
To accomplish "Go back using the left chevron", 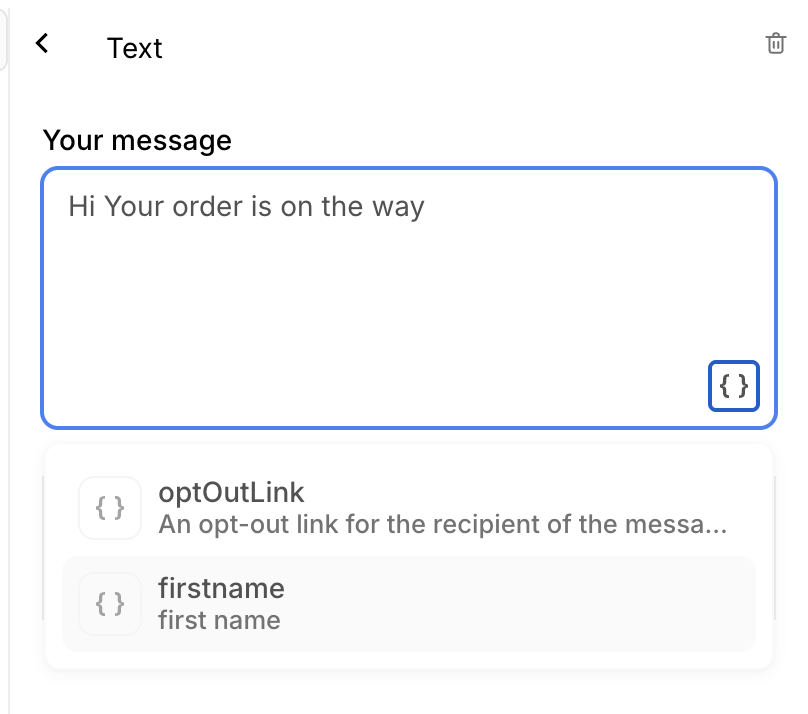I will pos(42,44).
